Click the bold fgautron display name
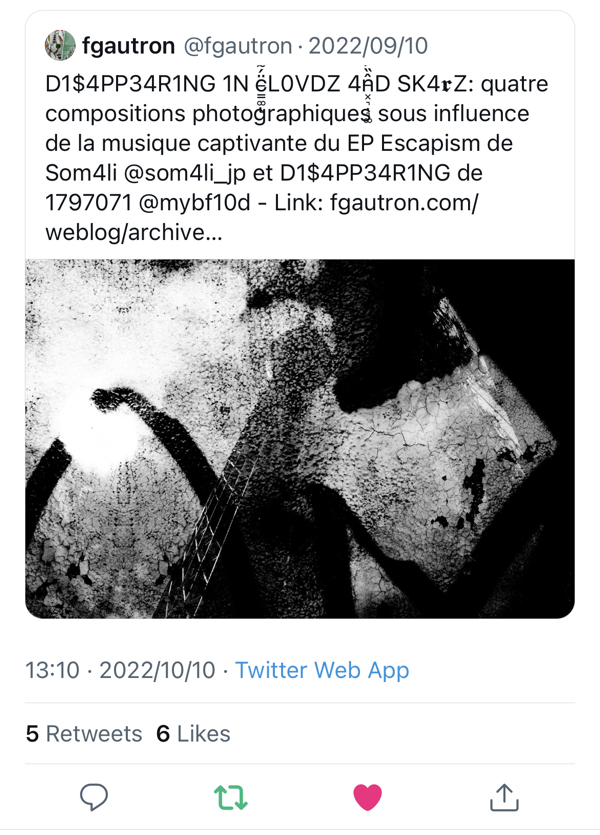The width and height of the screenshot is (600, 835). pyautogui.click(x=128, y=46)
